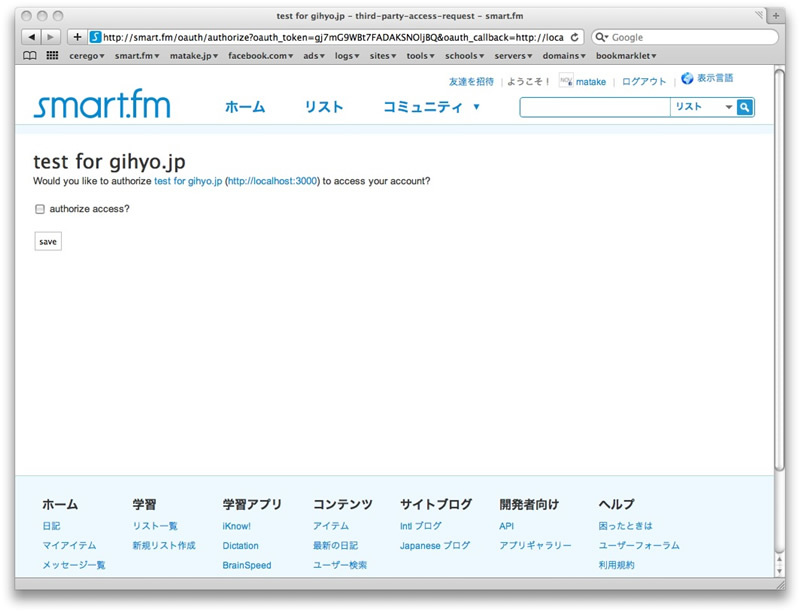Expand the schools bookmarks folder
Viewport: 800px width, 612px height.
click(464, 56)
